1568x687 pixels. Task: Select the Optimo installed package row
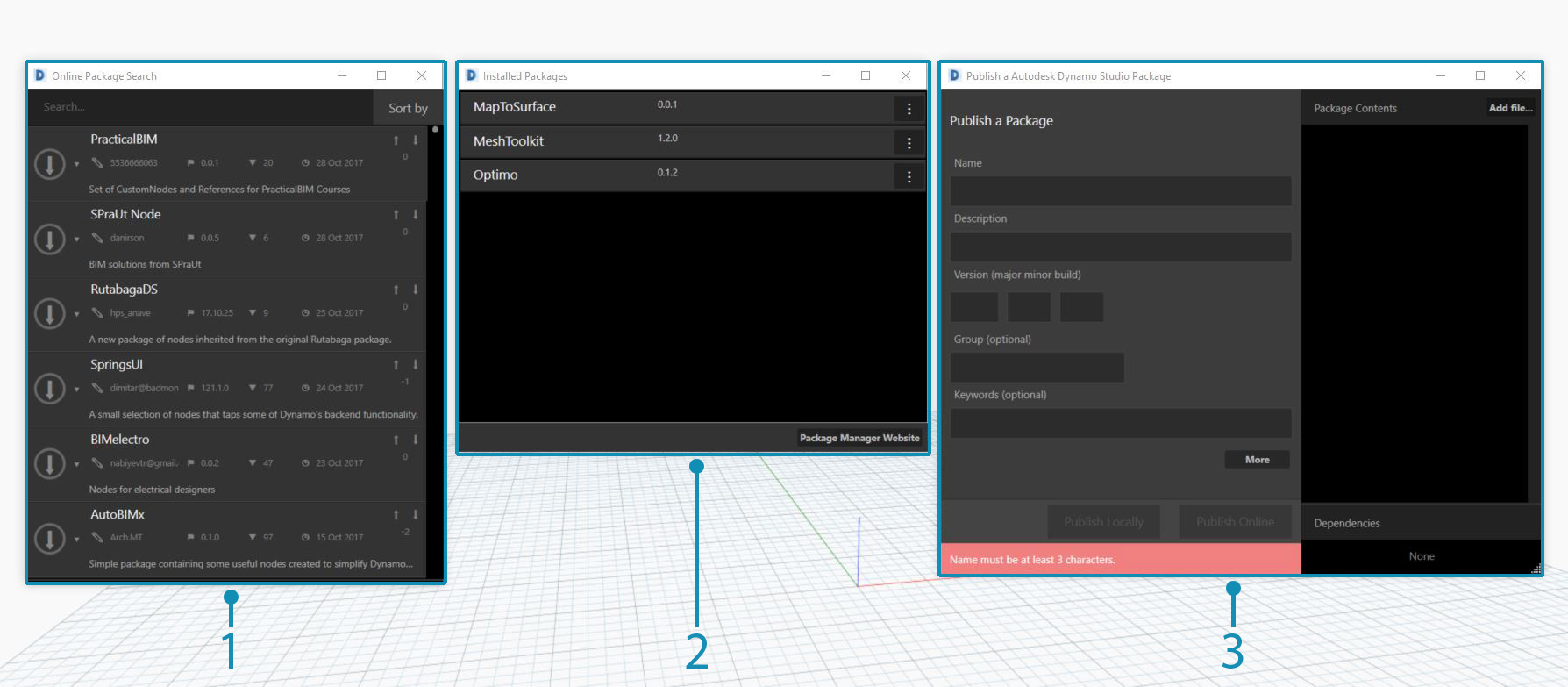(693, 175)
